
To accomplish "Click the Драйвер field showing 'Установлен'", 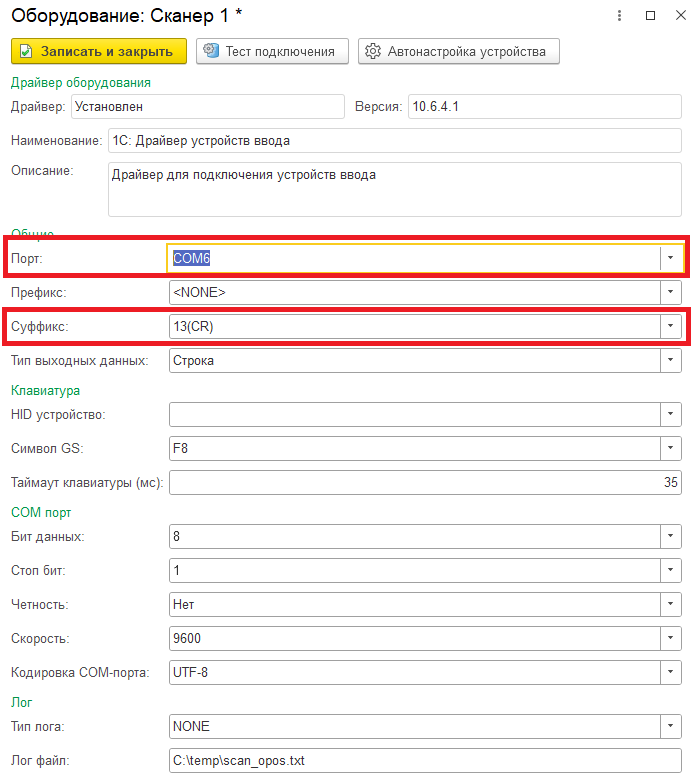I will (208, 106).
